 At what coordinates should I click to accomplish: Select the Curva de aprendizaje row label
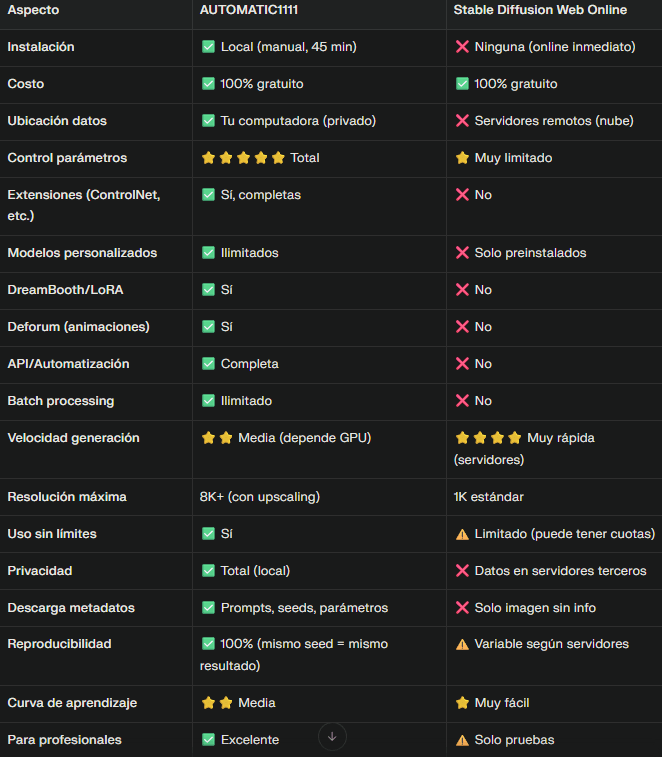[73, 703]
